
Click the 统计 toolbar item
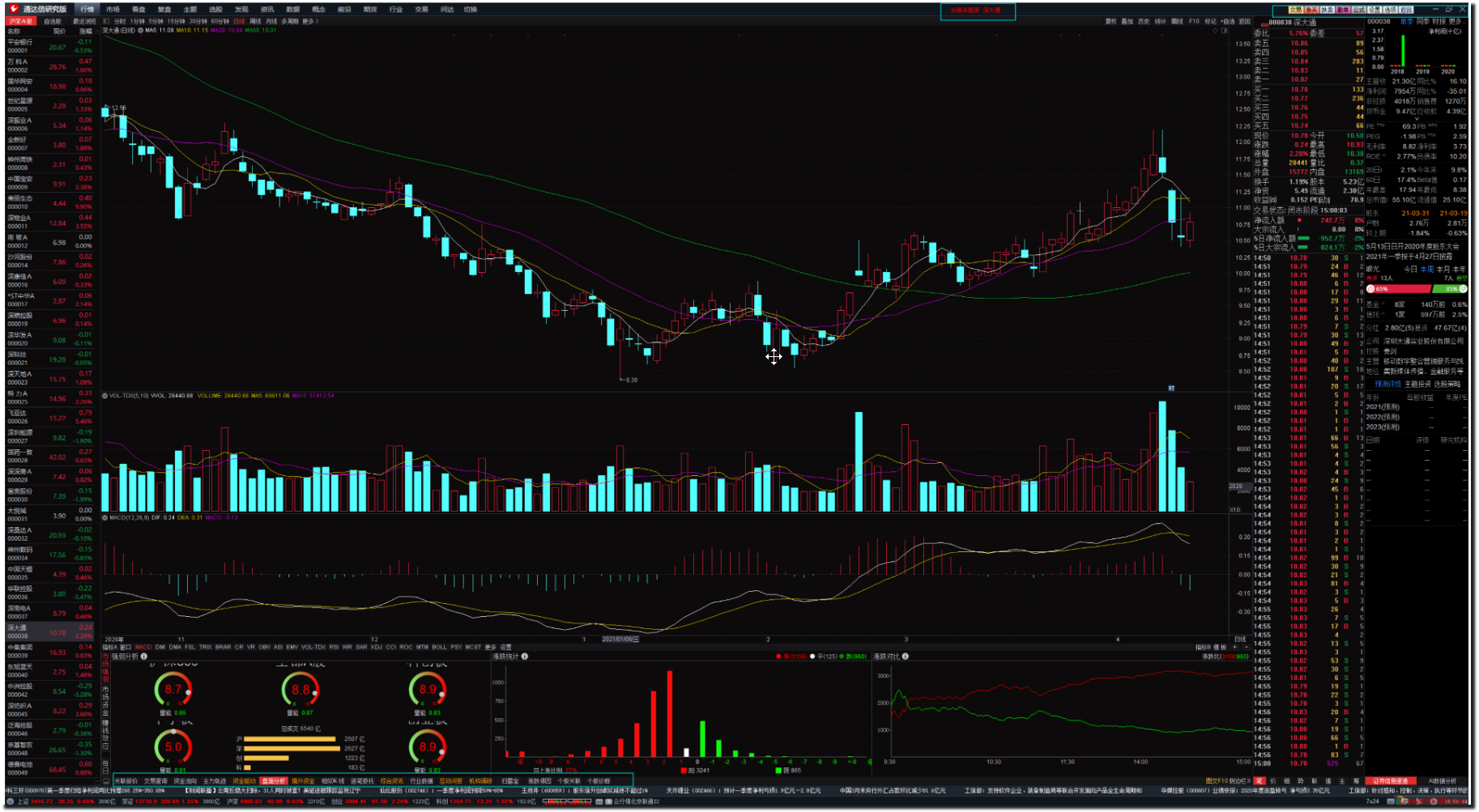(x=1160, y=21)
